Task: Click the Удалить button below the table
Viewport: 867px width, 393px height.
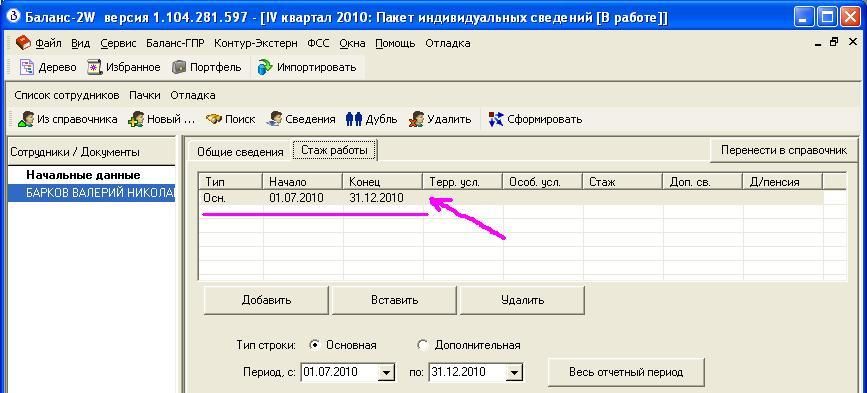Action: [x=522, y=300]
